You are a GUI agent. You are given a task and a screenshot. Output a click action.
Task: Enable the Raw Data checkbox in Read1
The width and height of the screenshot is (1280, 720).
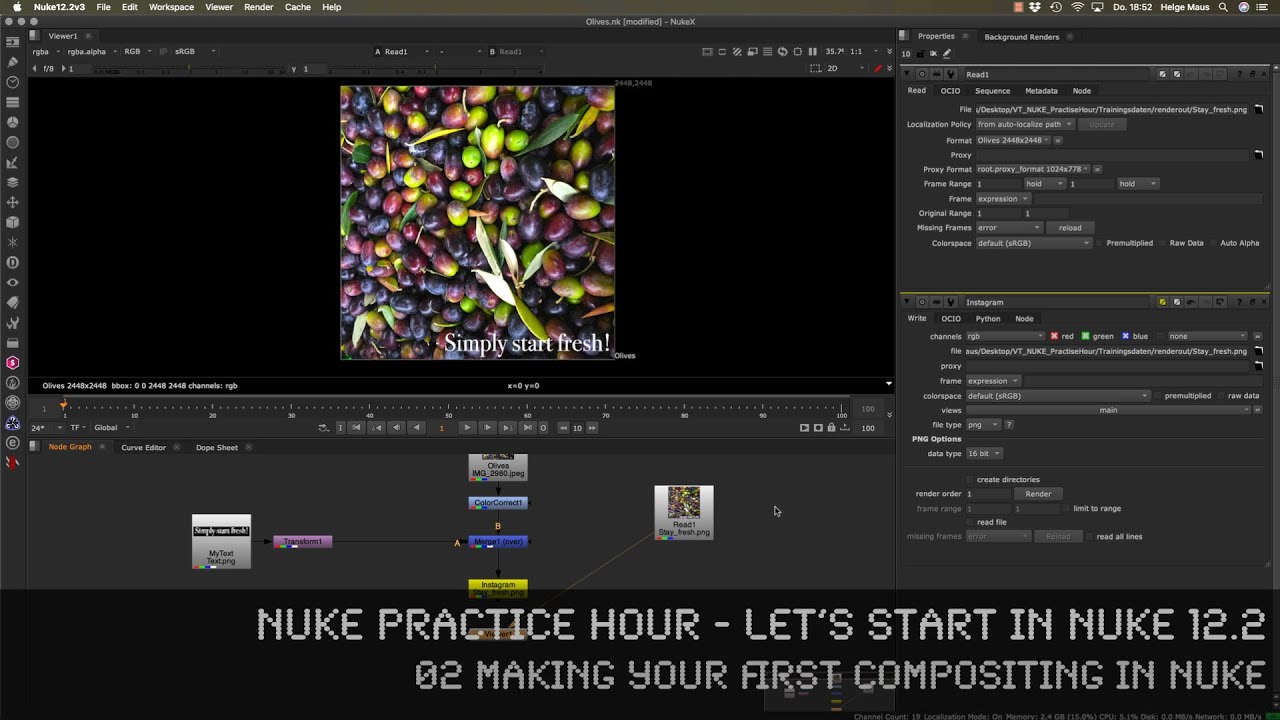[x=1163, y=243]
